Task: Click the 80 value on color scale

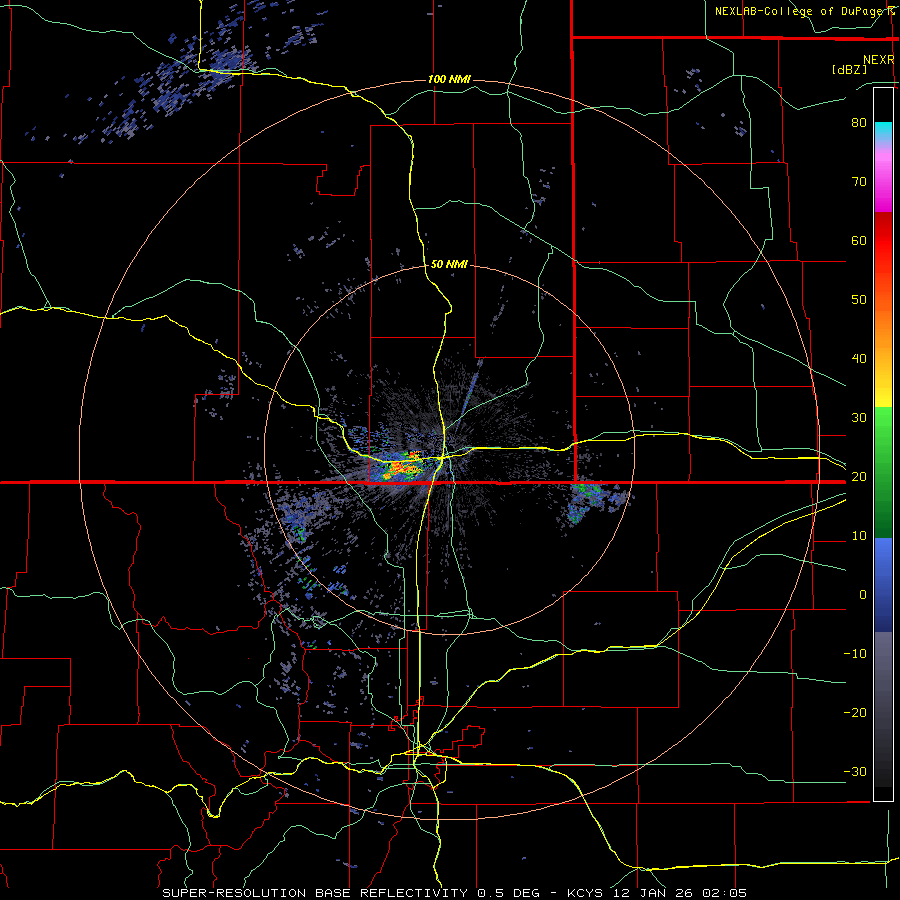Action: click(859, 123)
